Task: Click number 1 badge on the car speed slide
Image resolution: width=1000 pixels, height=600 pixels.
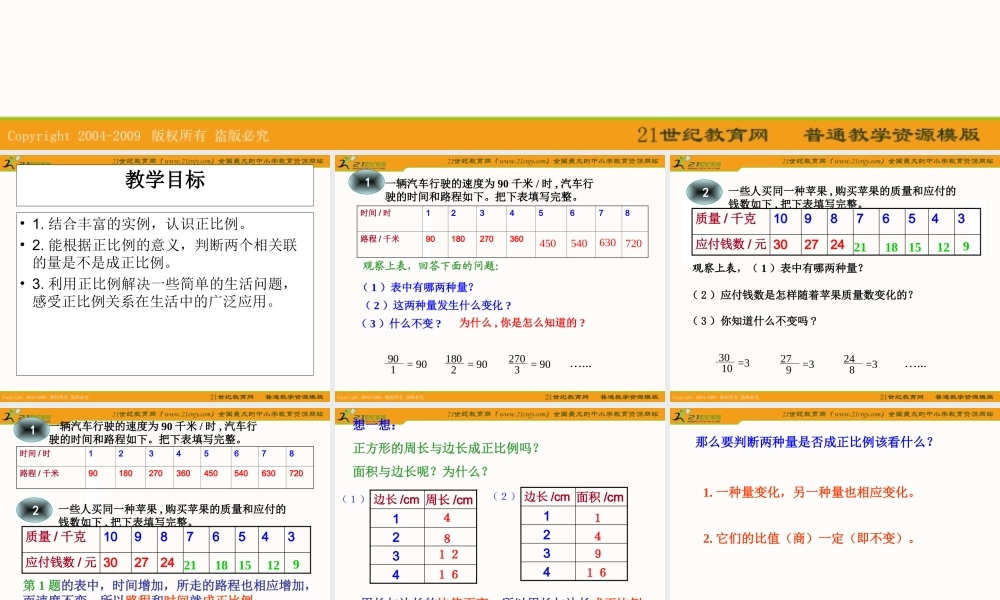Action: [367, 182]
